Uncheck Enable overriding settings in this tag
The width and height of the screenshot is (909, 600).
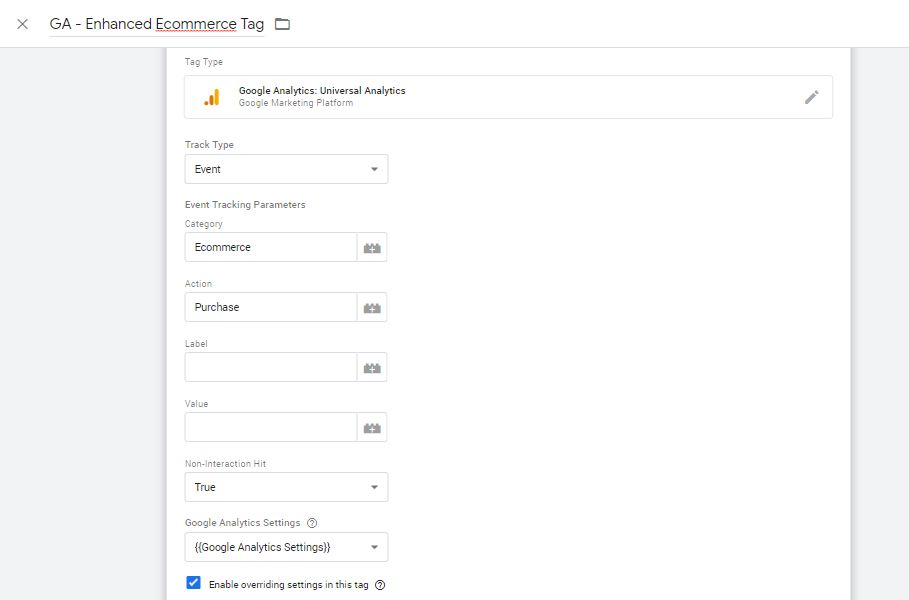(x=193, y=583)
